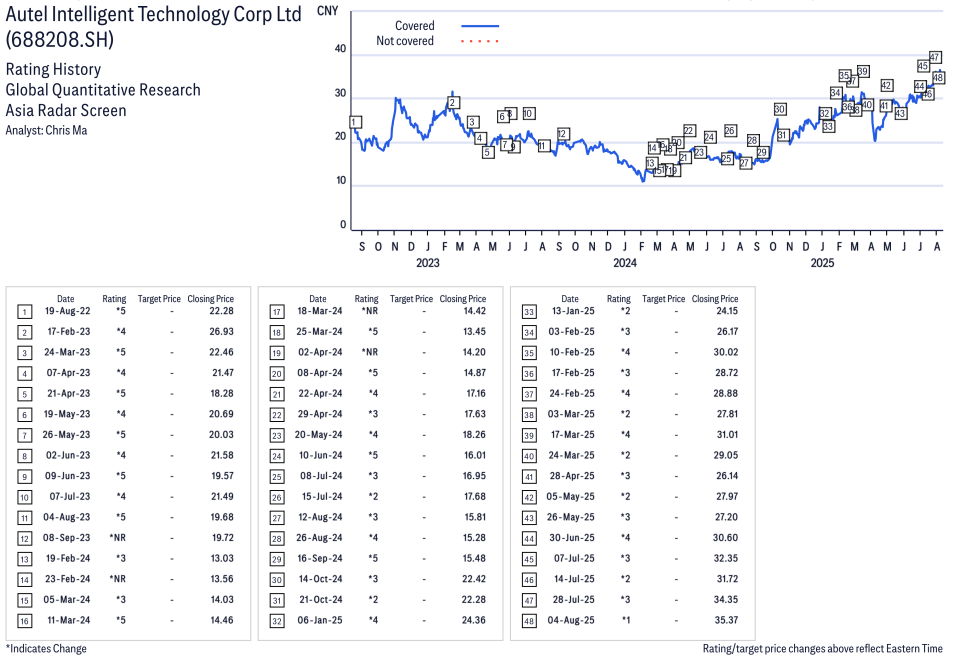Click chart marker 27 on the price line
The image size is (954, 655).
(745, 163)
